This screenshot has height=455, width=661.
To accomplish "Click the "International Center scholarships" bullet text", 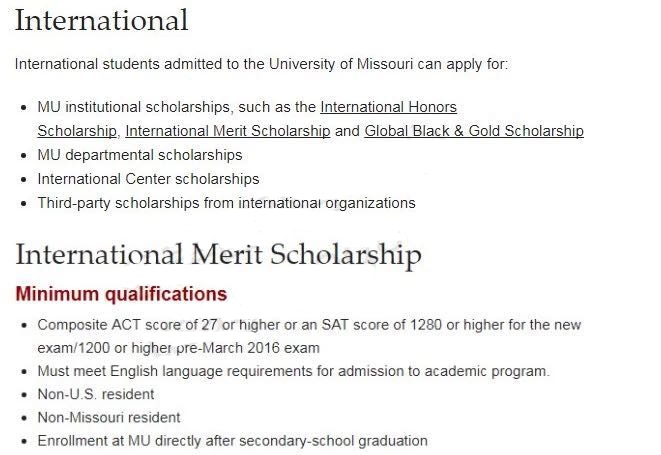I will pos(148,179).
